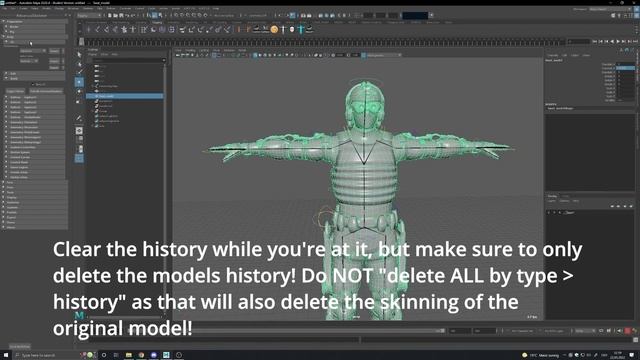This screenshot has width=640, height=360.
Task: Jump to end of playback range
Action: pos(635,42)
